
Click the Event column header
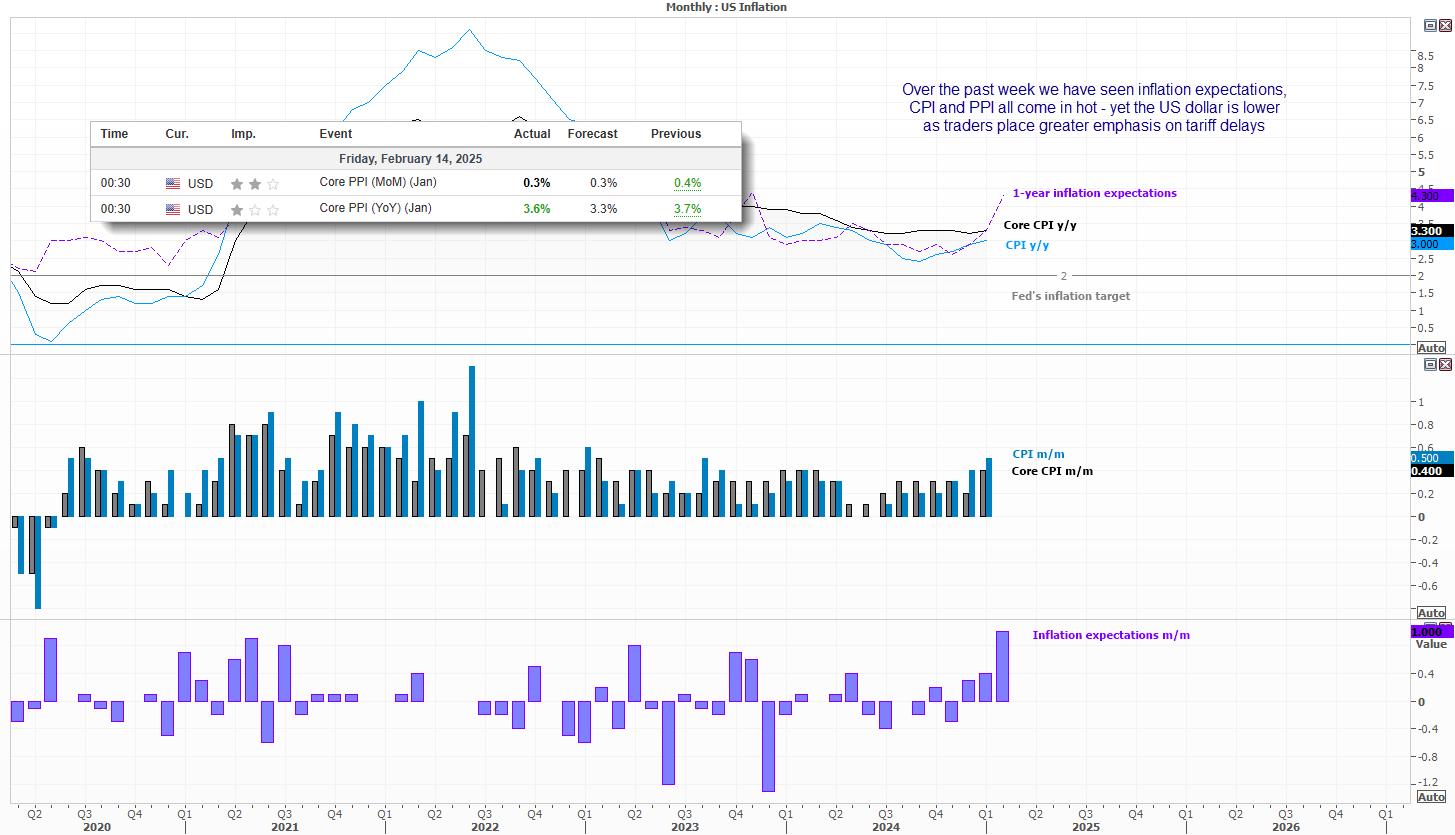(335, 134)
